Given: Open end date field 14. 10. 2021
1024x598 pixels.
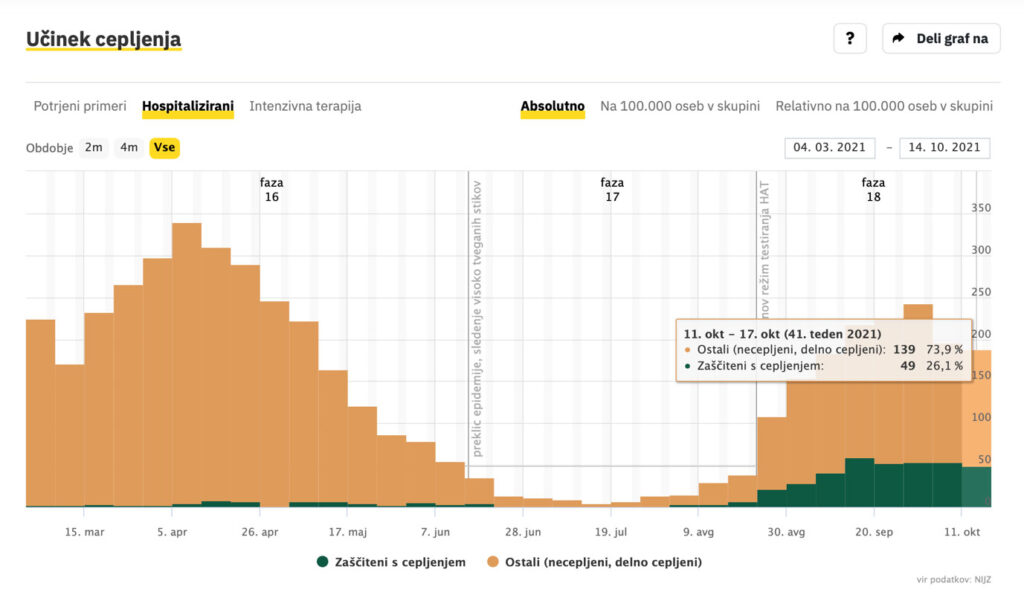Looking at the screenshot, I should point(944,148).
